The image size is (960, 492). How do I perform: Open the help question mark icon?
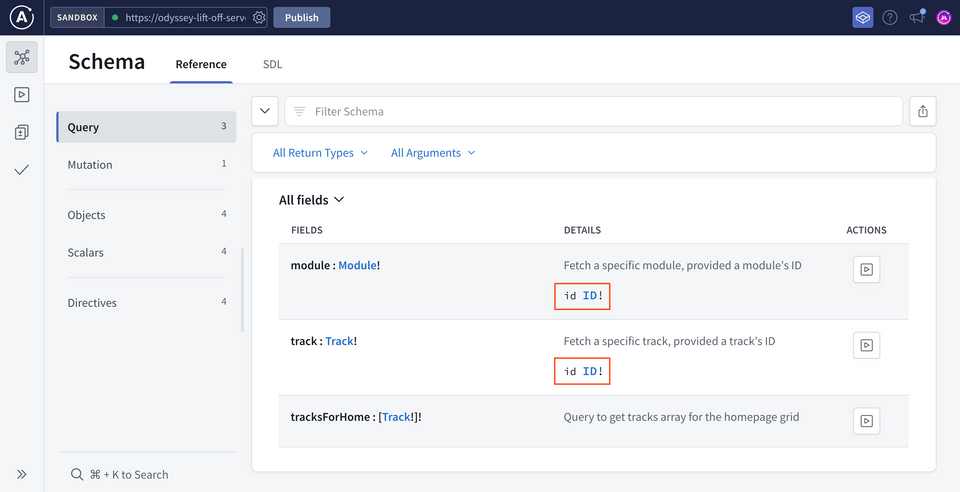pos(890,18)
